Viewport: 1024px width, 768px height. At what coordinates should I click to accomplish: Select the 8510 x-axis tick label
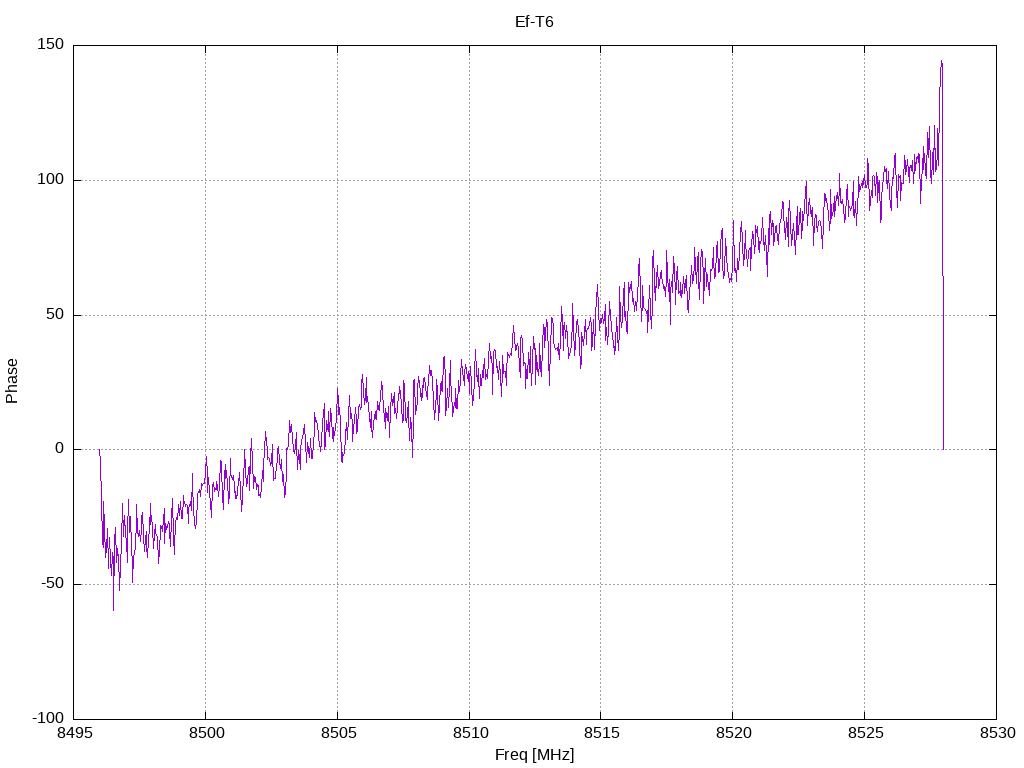(470, 733)
